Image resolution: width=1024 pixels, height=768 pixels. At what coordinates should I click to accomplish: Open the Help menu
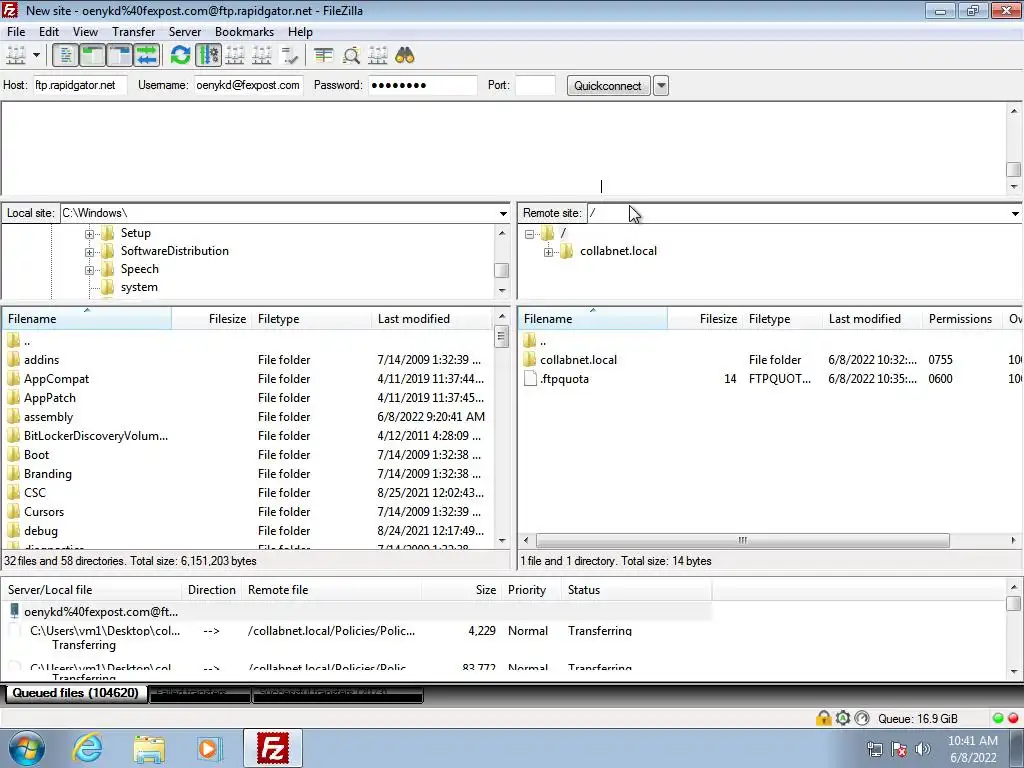[x=300, y=31]
